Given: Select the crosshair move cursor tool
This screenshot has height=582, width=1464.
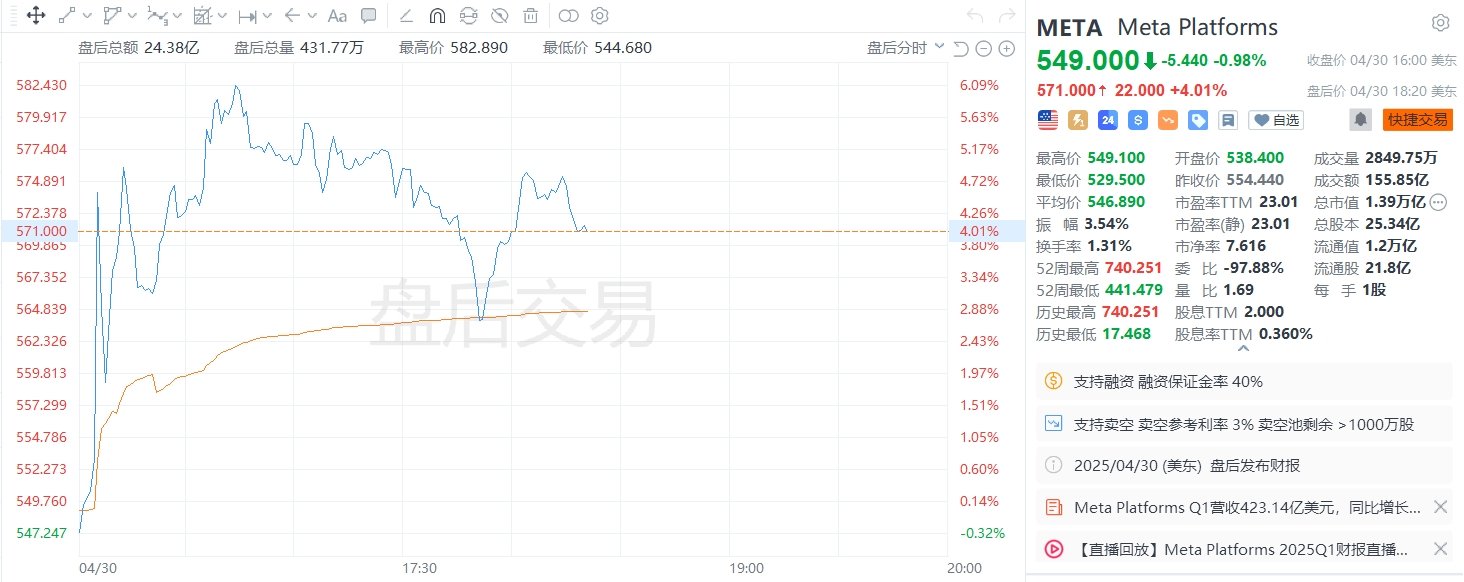Looking at the screenshot, I should point(35,15).
